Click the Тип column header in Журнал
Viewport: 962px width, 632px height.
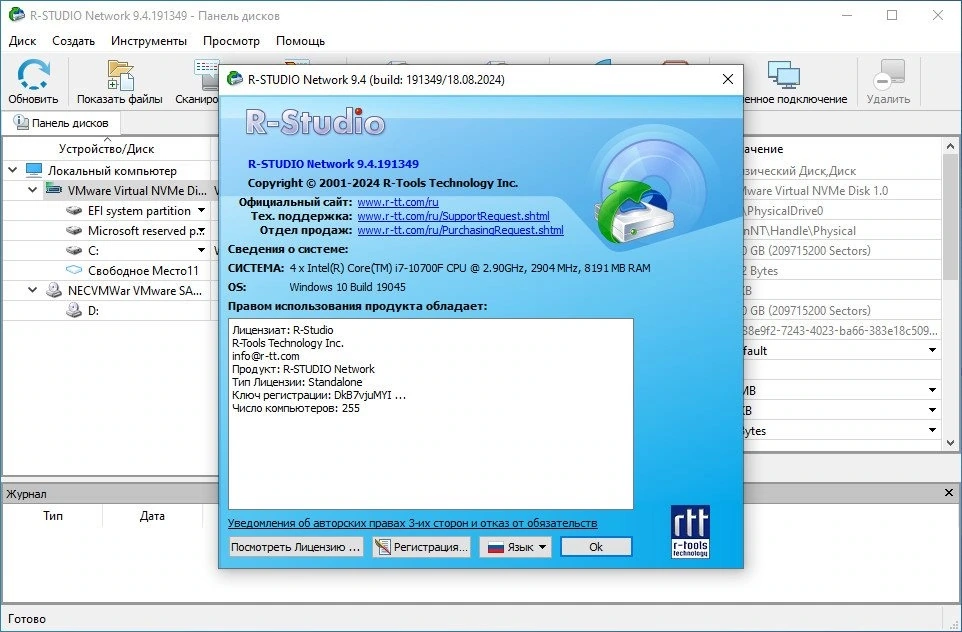click(53, 516)
